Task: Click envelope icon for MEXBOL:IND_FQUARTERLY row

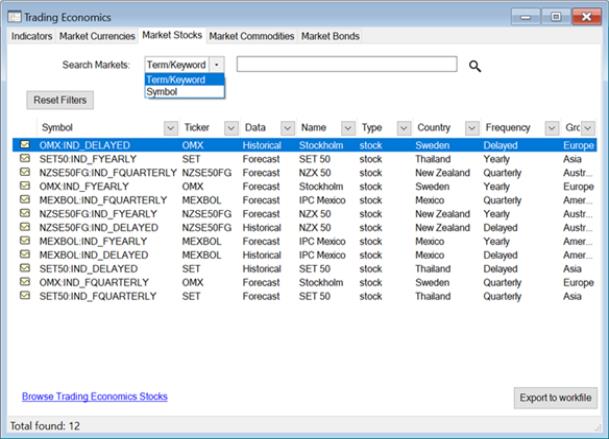Action: click(x=25, y=200)
